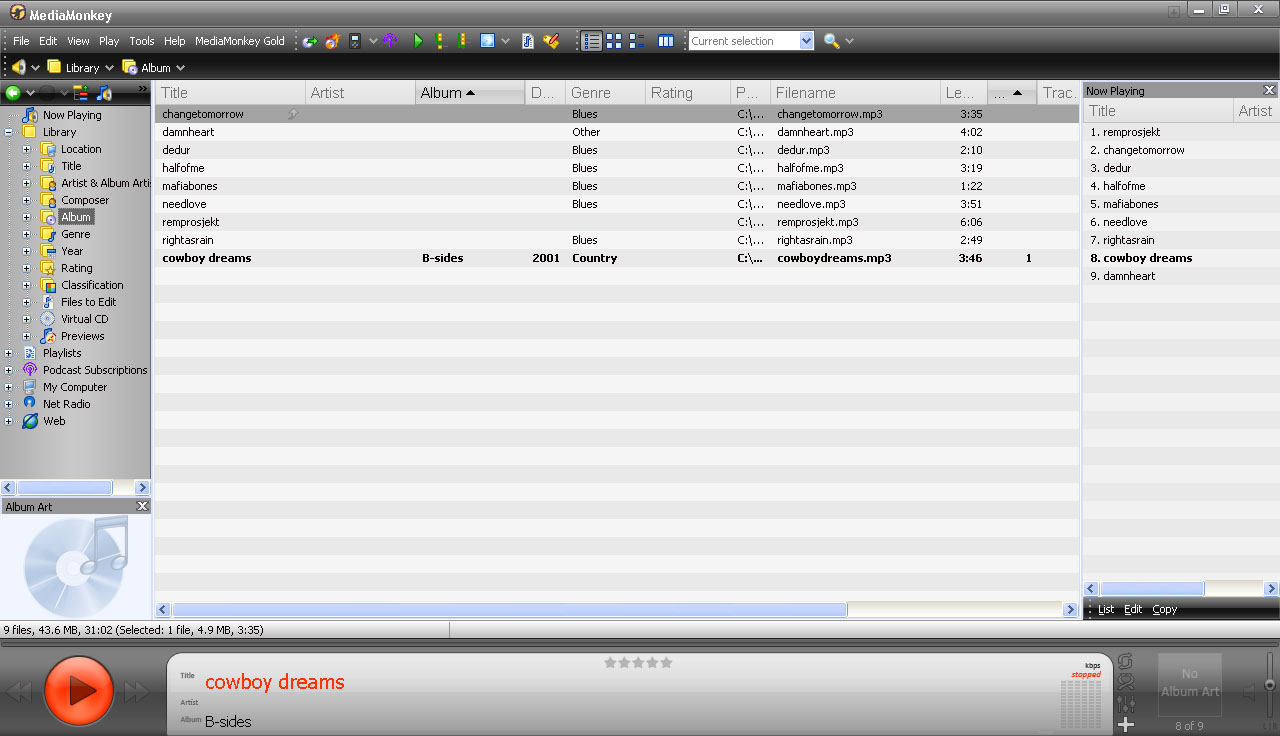Click the music note icon above the tree
The height and width of the screenshot is (736, 1280).
pos(105,93)
